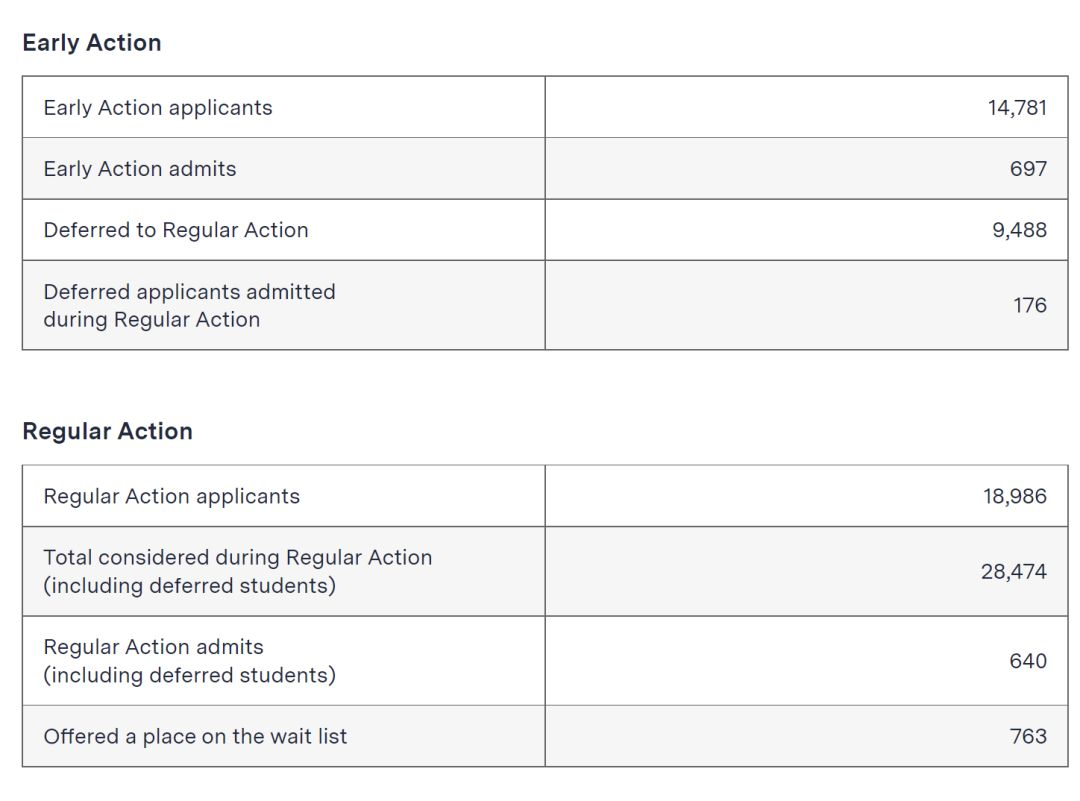1080x801 pixels.
Task: Select the Deferred to Regular Action label
Action: click(176, 230)
